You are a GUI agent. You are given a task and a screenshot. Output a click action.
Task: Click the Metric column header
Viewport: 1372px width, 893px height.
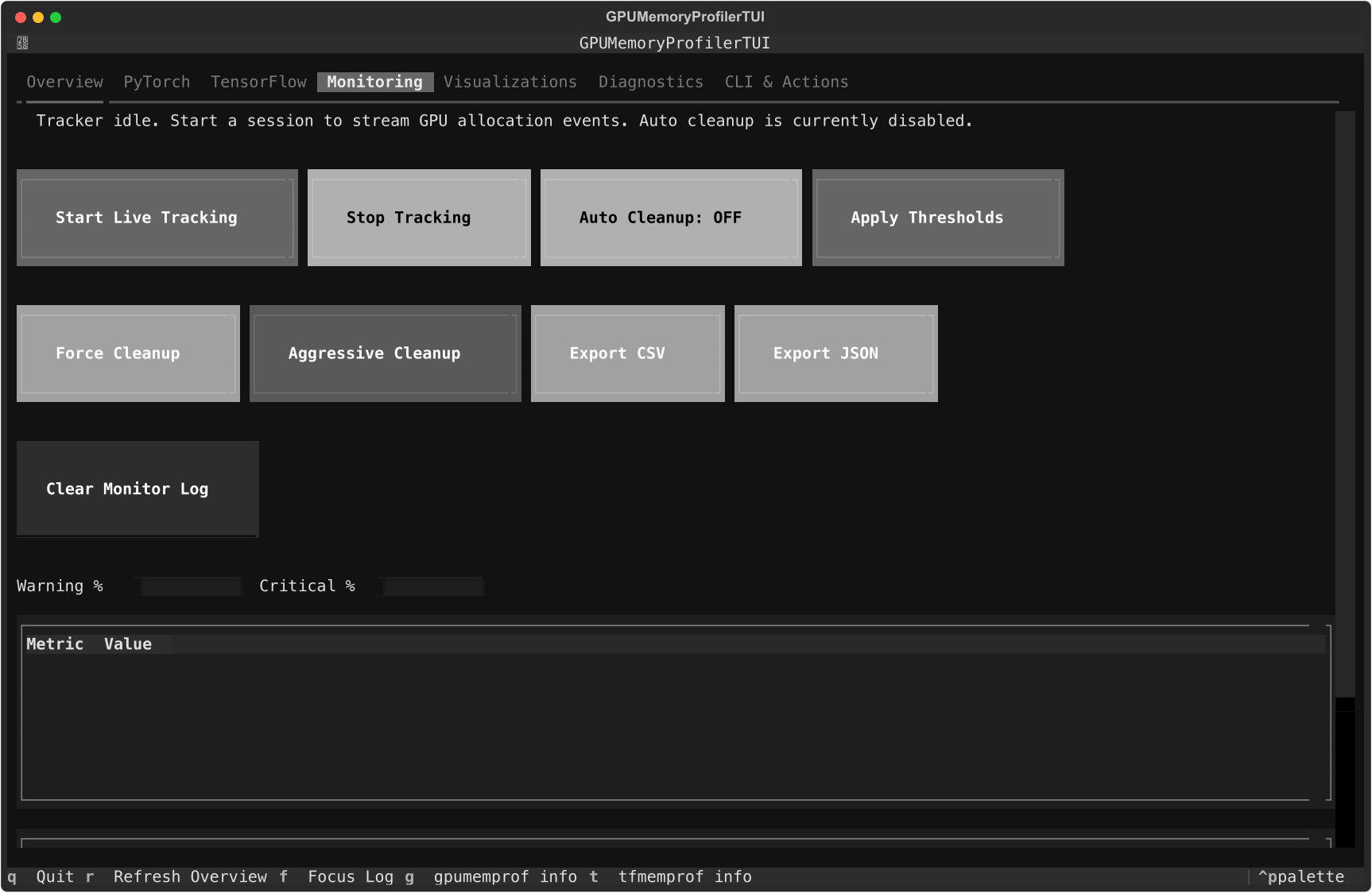pos(55,644)
